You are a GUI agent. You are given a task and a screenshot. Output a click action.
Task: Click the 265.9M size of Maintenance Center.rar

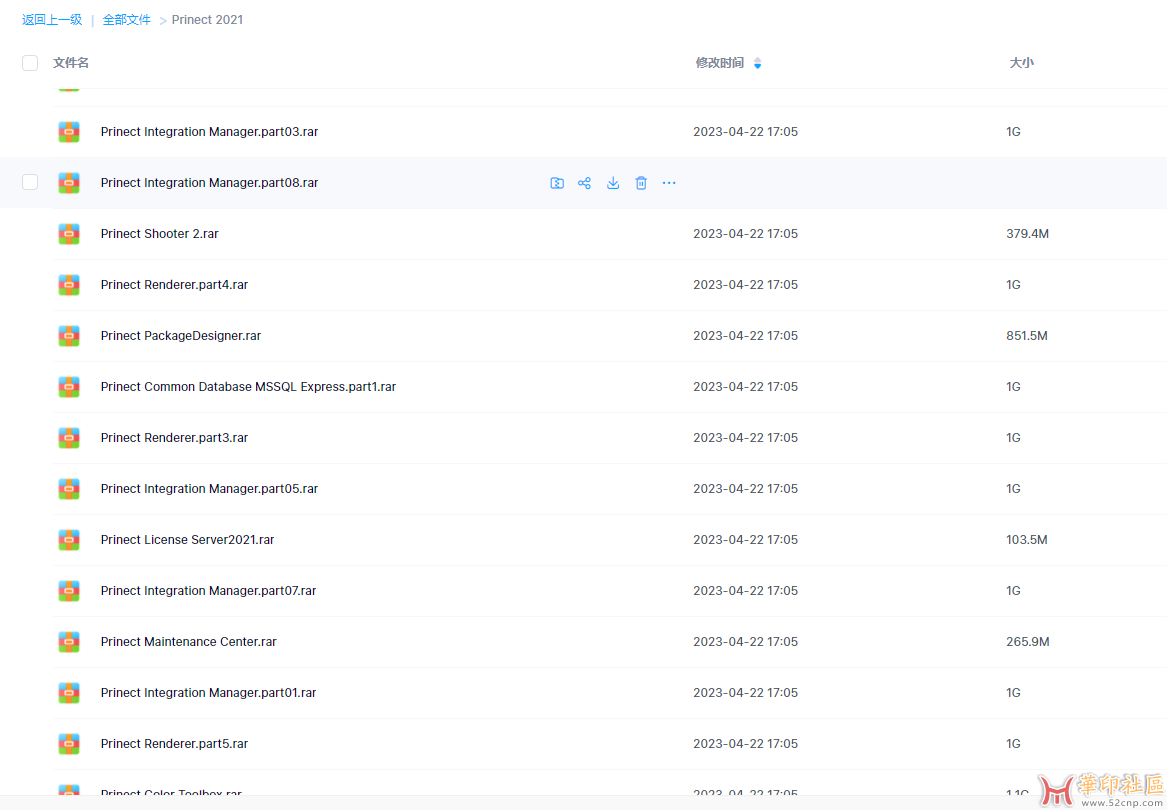1028,642
